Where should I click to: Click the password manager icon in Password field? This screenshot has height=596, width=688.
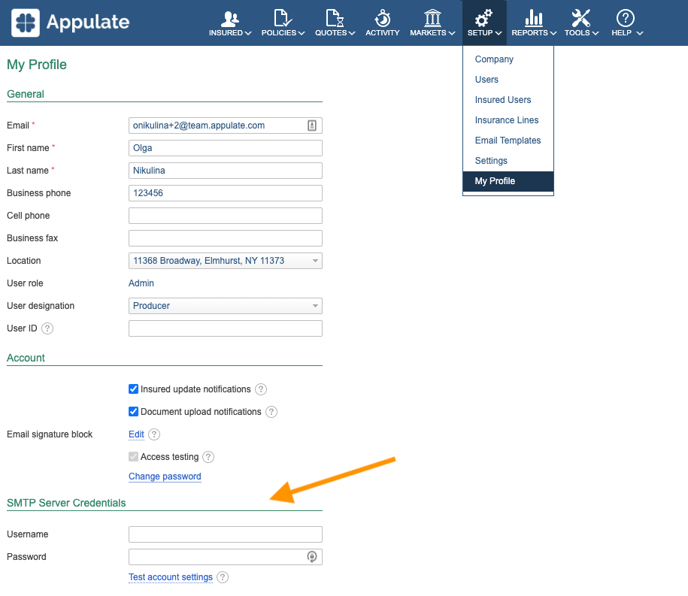tap(312, 557)
